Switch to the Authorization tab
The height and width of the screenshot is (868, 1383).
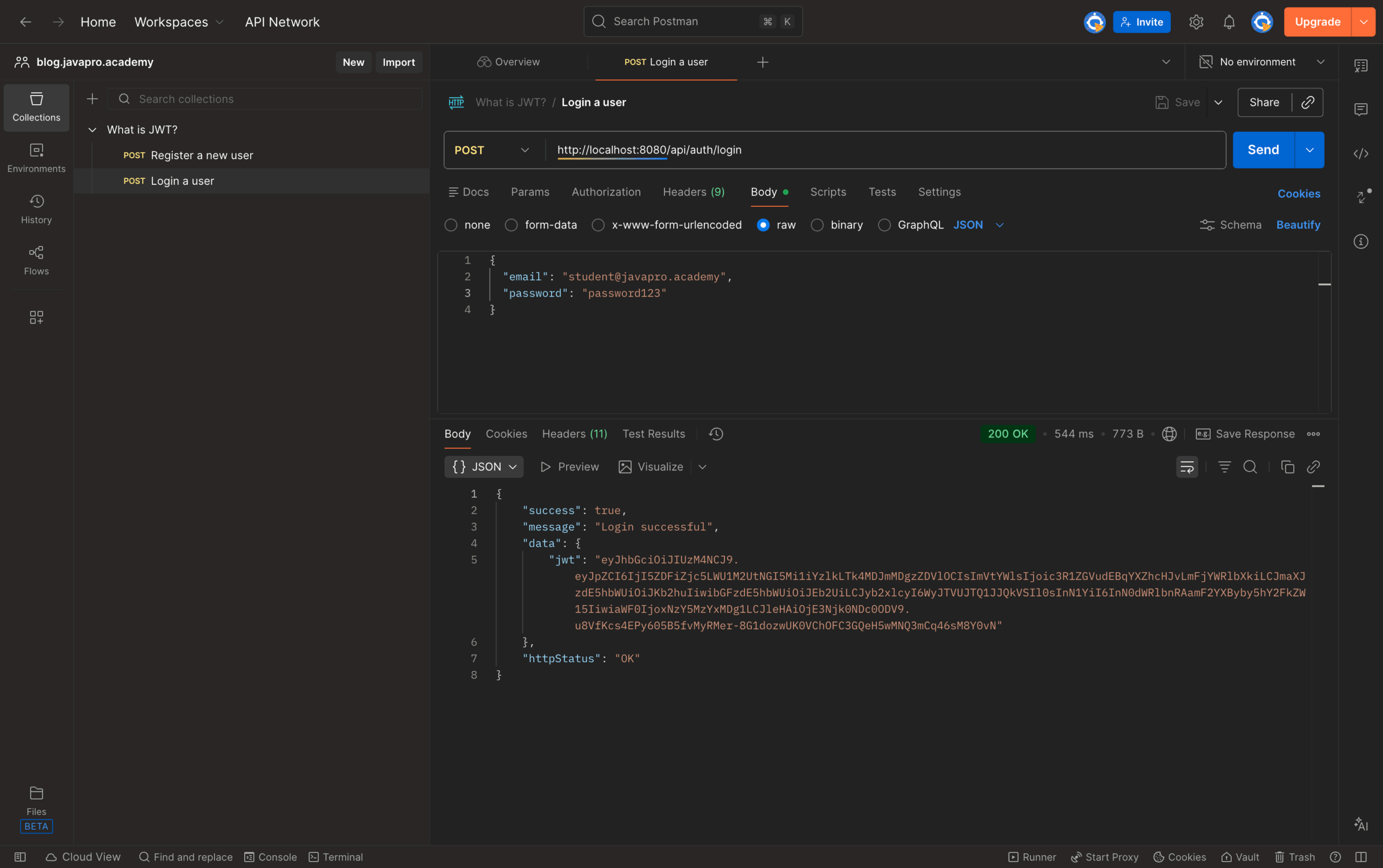(x=606, y=192)
